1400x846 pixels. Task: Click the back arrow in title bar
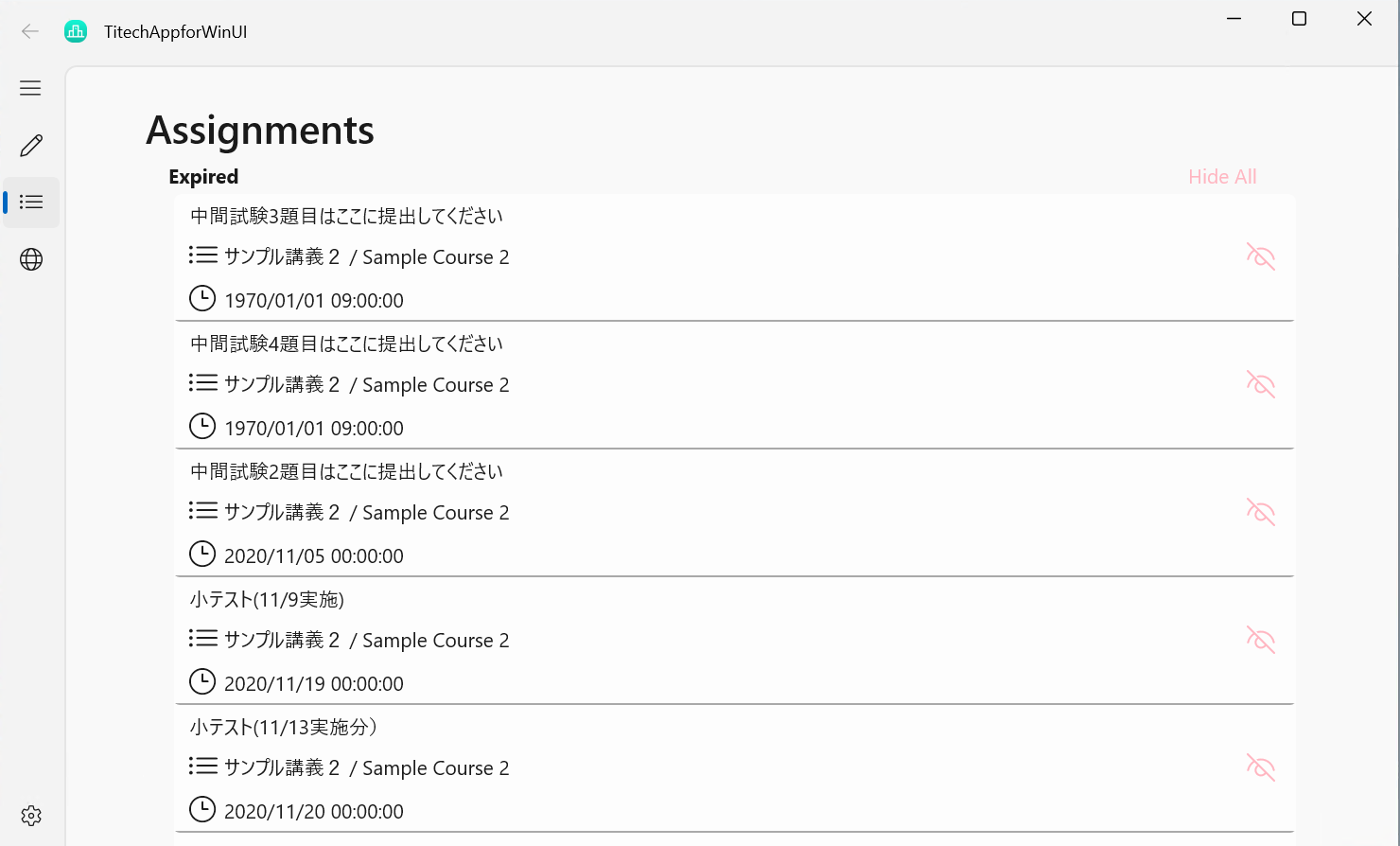coord(30,31)
